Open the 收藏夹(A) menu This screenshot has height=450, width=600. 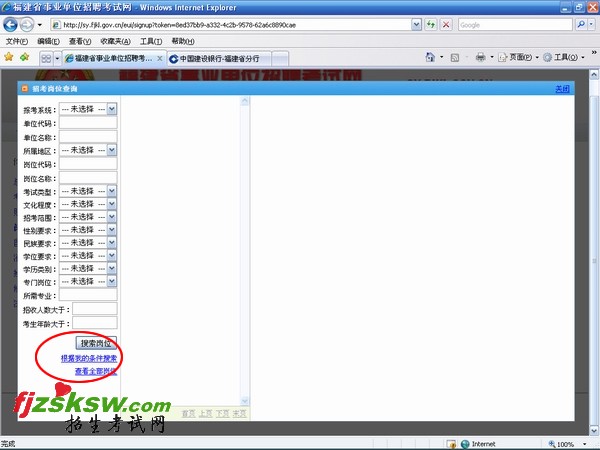coord(115,41)
